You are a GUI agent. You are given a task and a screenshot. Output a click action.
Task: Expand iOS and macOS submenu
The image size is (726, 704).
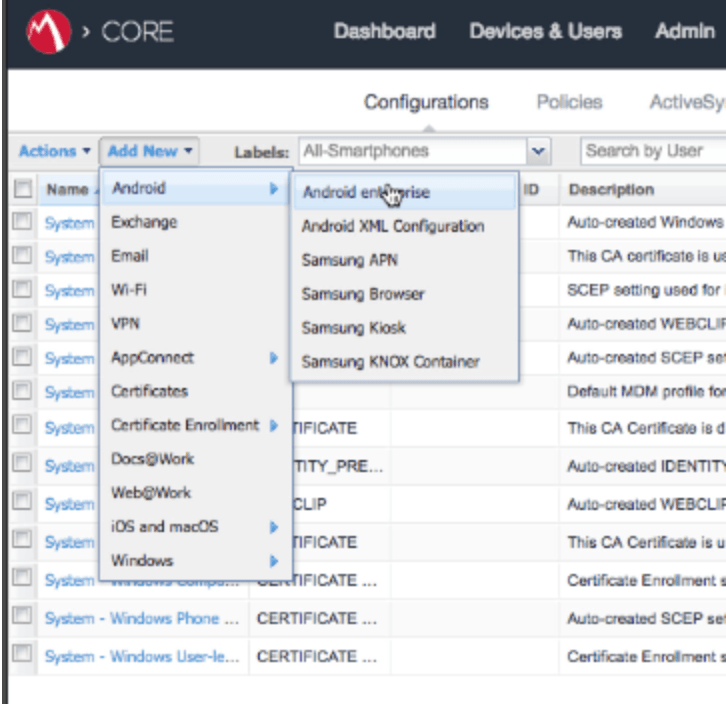(x=195, y=527)
